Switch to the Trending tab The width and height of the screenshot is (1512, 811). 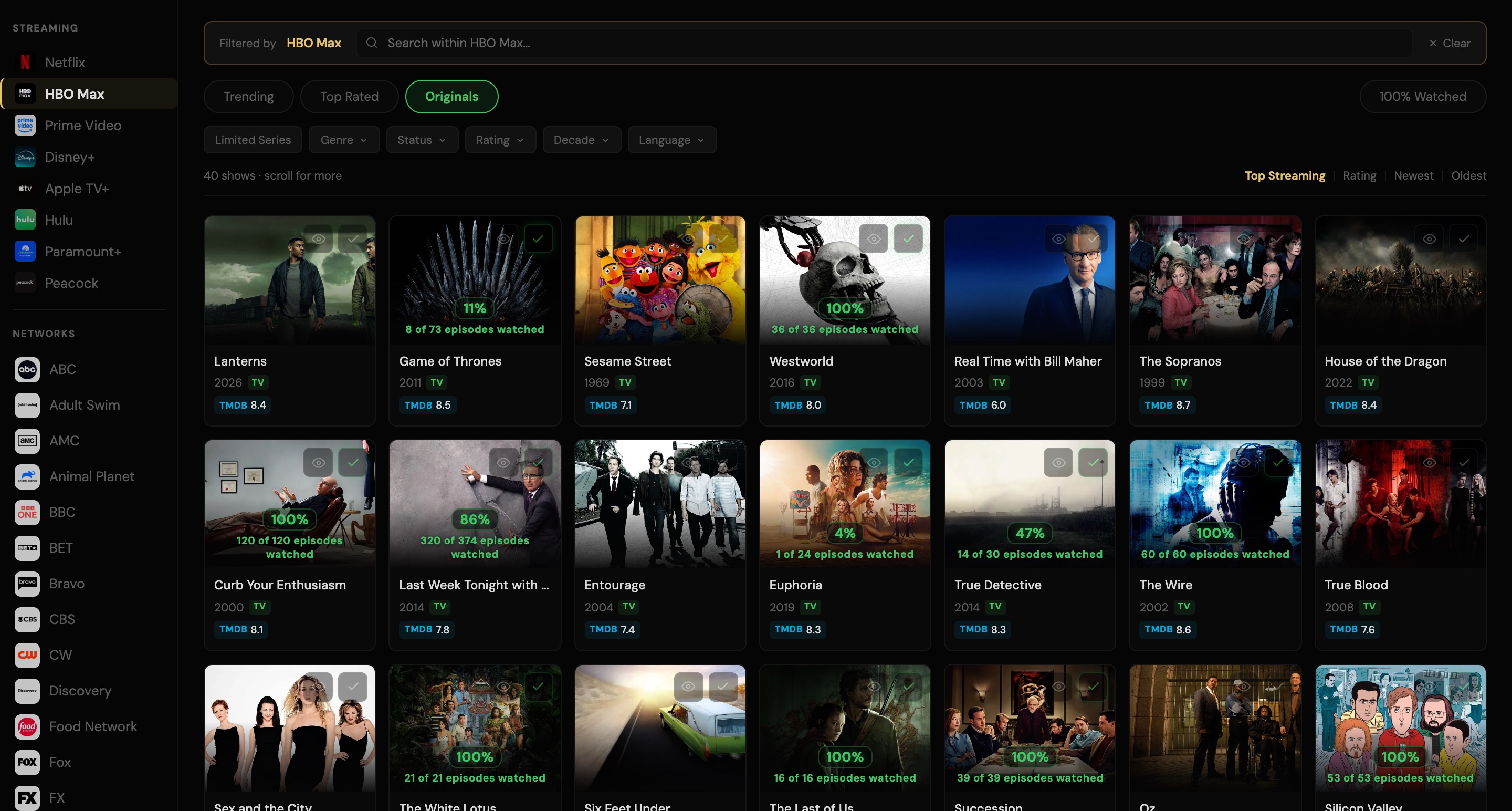click(x=249, y=96)
